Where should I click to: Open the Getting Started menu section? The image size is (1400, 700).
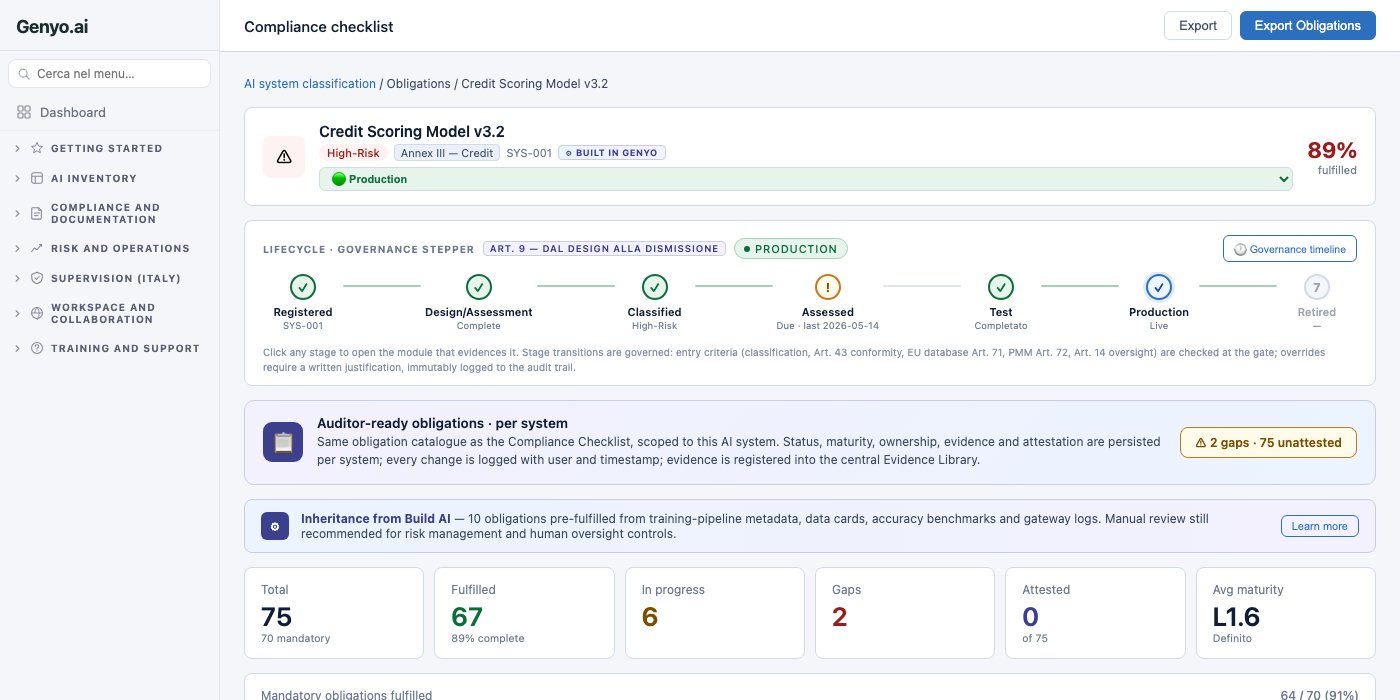coord(110,148)
